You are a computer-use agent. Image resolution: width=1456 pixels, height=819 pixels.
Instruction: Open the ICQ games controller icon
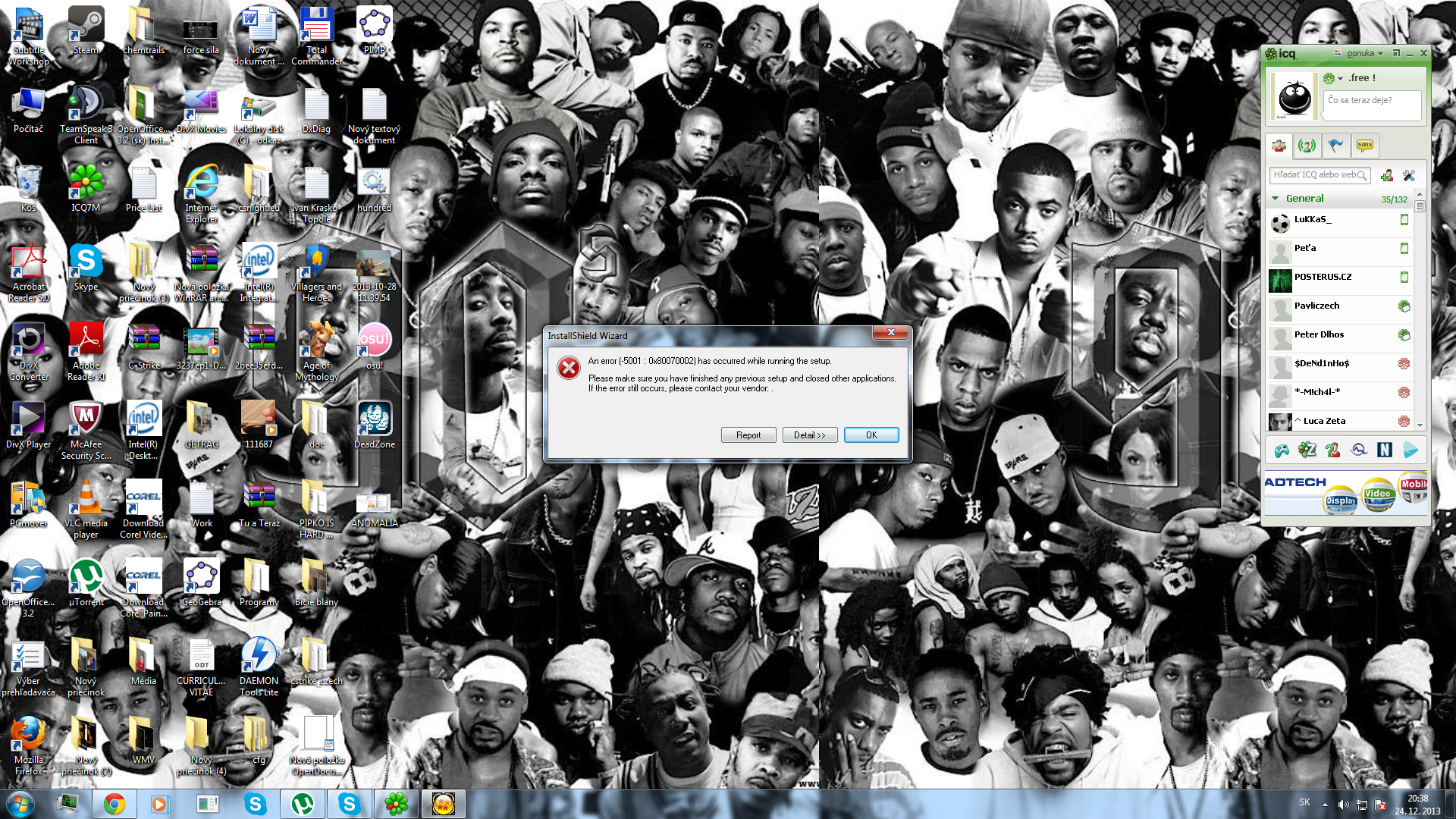(x=1282, y=450)
